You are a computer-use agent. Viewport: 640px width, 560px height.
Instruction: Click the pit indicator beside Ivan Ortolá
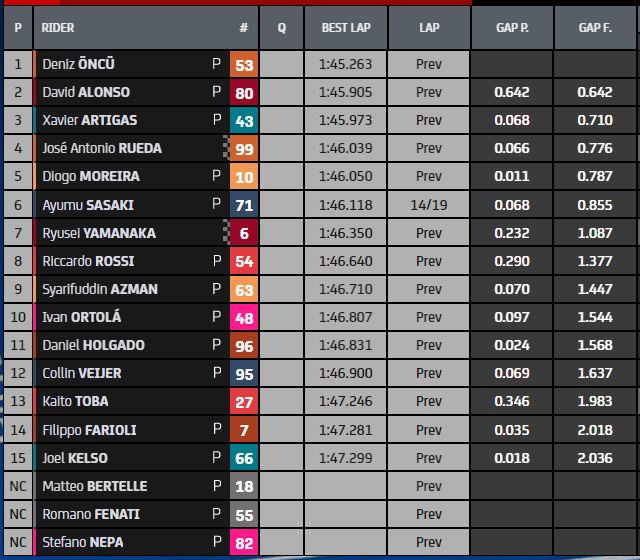(x=217, y=317)
